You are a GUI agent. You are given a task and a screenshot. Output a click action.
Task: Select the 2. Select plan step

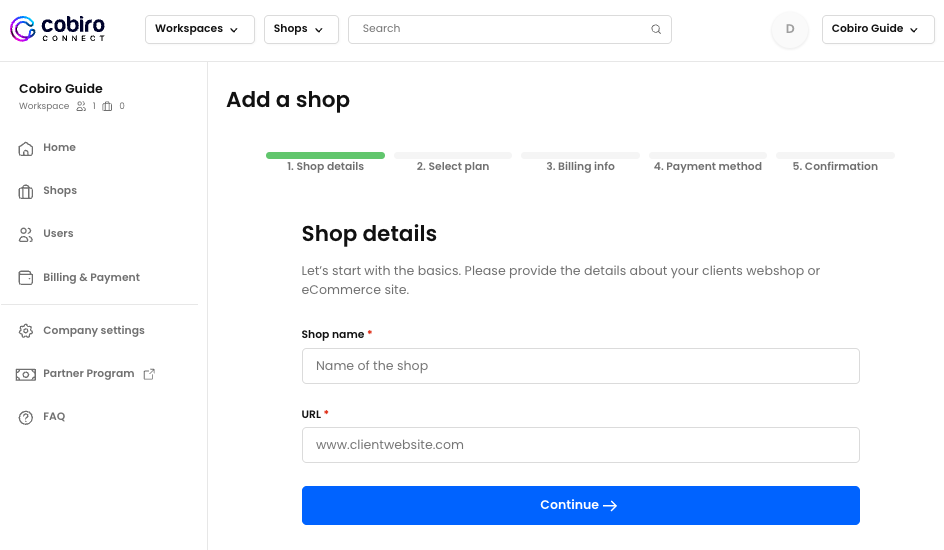(453, 166)
